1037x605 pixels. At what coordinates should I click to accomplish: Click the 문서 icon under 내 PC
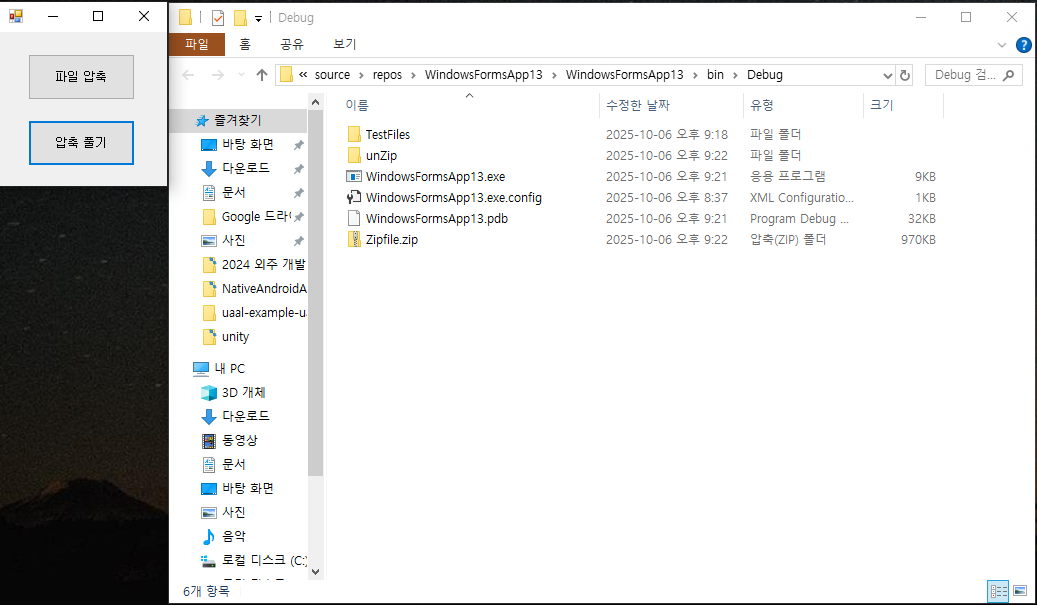pyautogui.click(x=209, y=464)
